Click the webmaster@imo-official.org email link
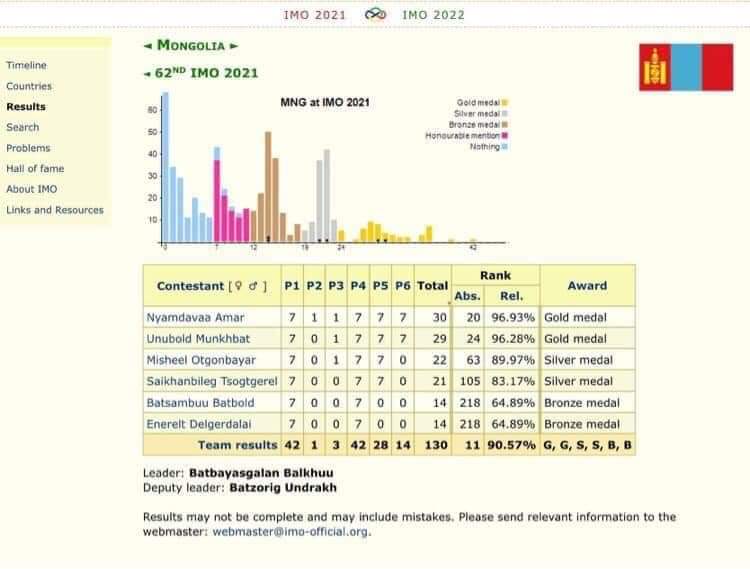Viewport: 750px width, 569px height. (x=290, y=532)
